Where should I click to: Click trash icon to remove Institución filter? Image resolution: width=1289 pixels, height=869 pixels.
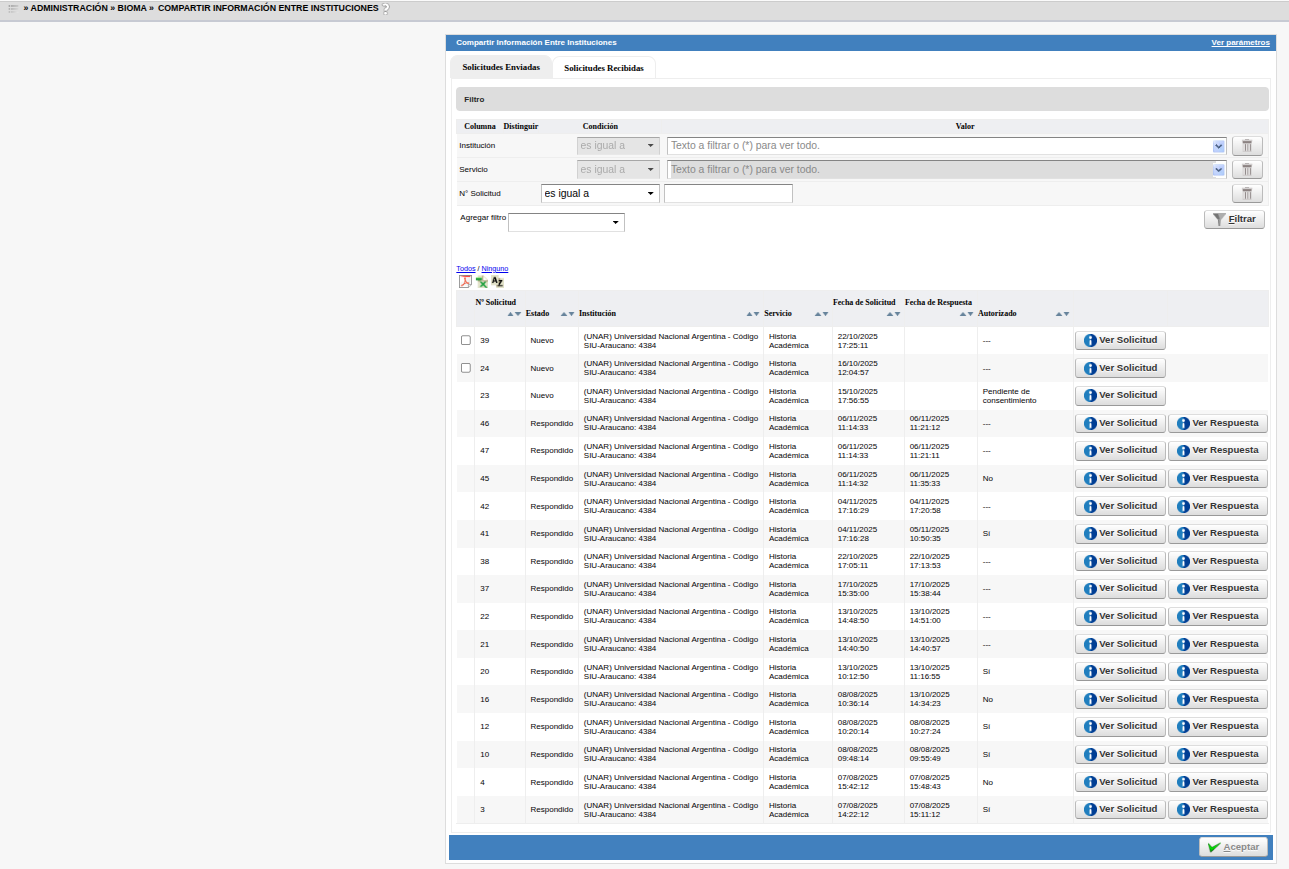pyautogui.click(x=1247, y=146)
